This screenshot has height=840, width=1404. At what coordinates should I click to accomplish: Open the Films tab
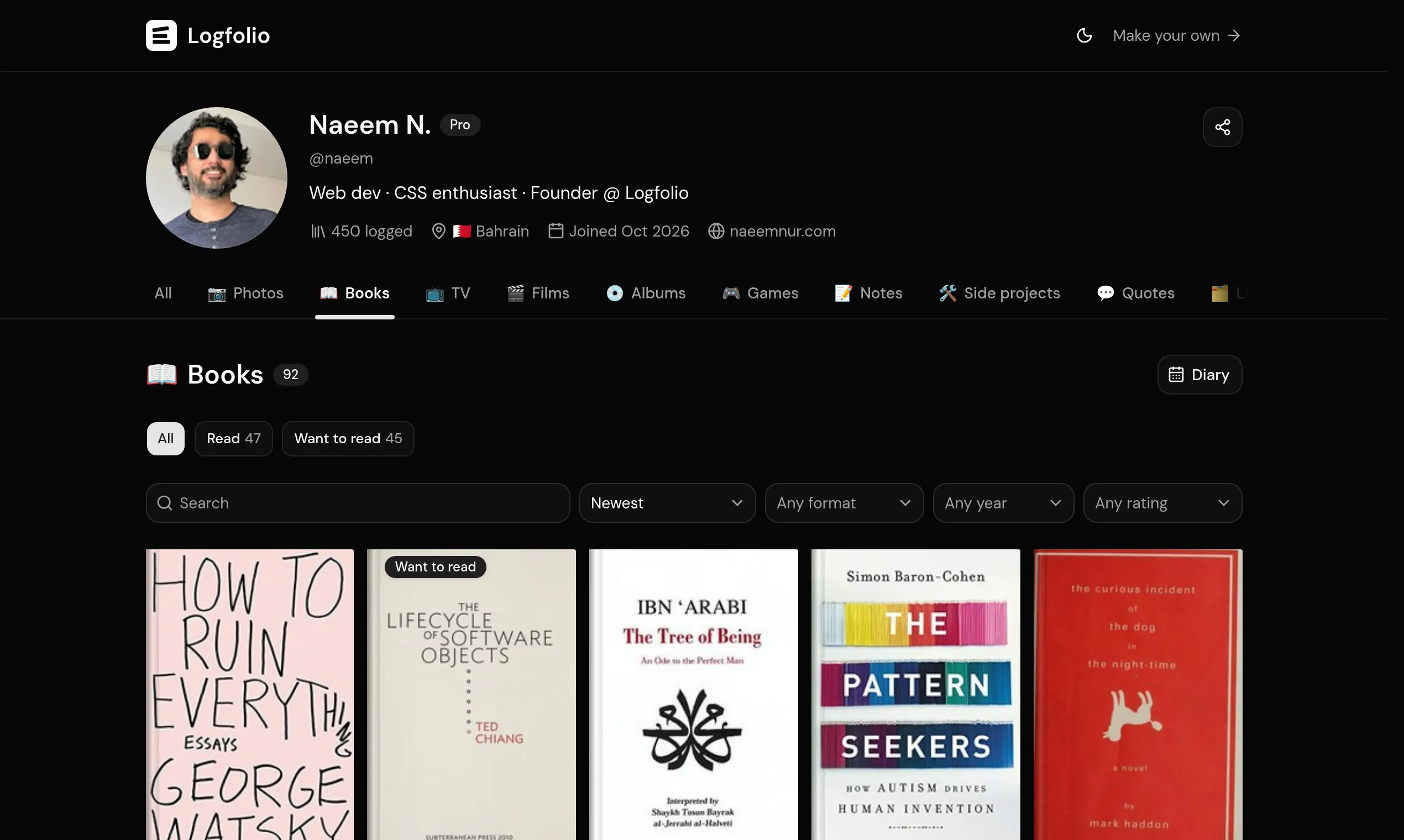point(538,293)
